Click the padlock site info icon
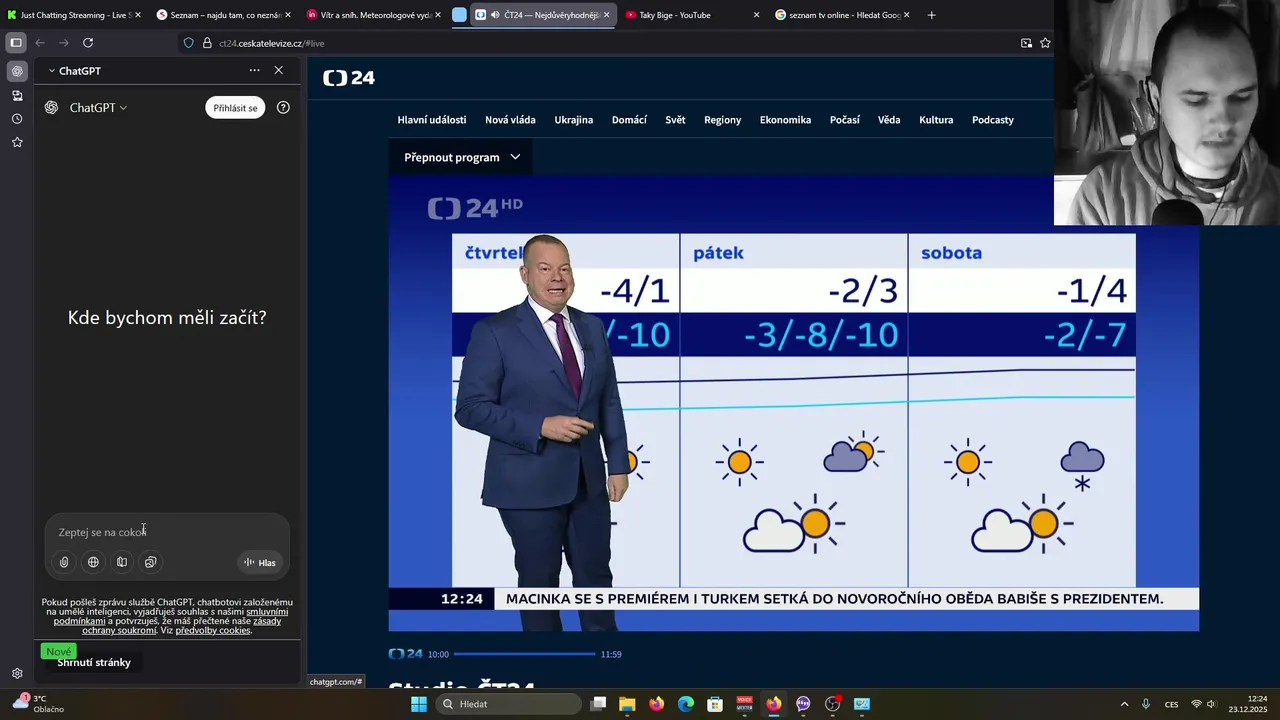 (x=207, y=43)
